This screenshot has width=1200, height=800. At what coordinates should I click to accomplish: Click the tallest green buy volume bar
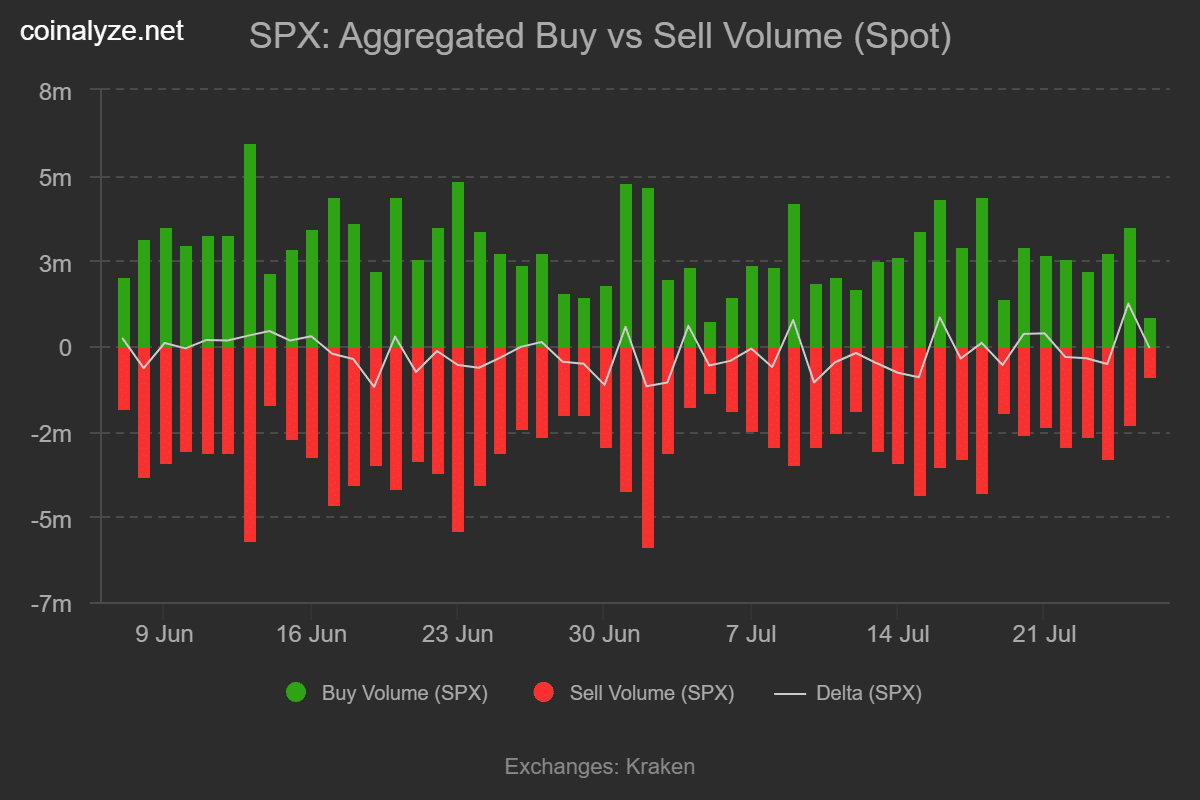tap(250, 245)
